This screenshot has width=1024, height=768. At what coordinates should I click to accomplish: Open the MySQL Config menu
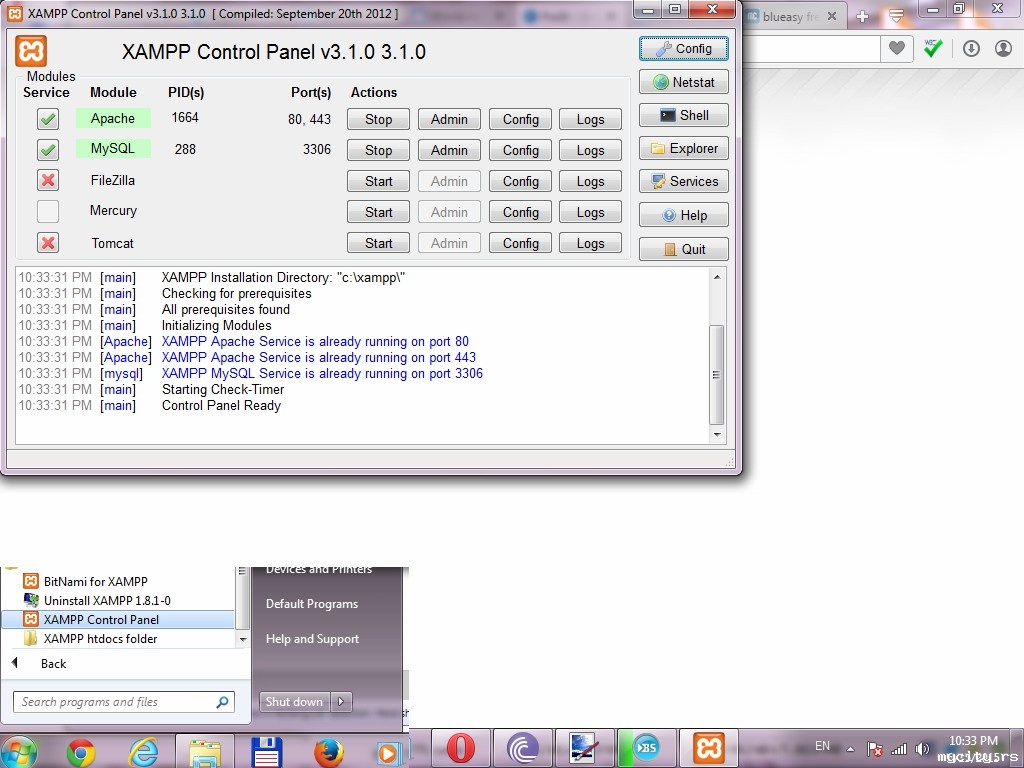click(x=520, y=150)
